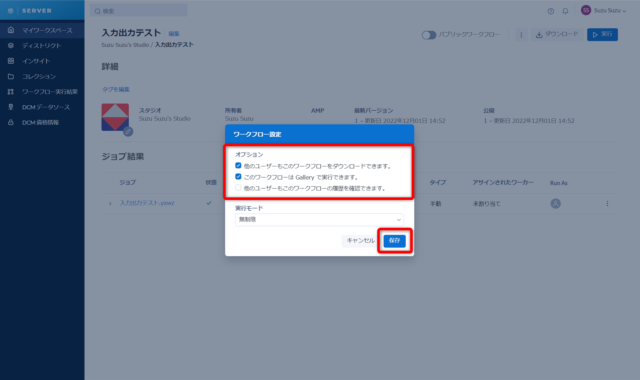640x380 pixels.
Task: Expand the 入力出力テスト.yxwz job row
Action: pos(110,203)
